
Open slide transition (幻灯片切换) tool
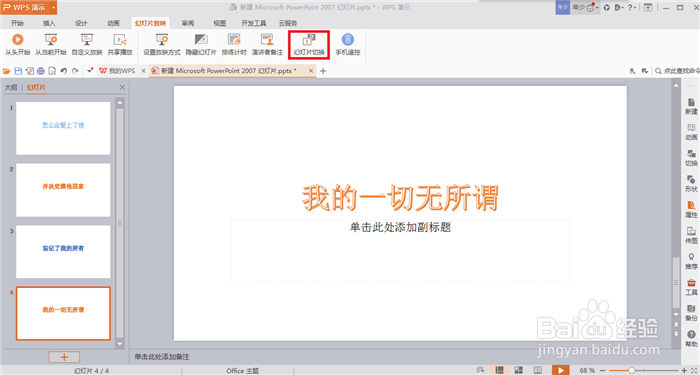[309, 45]
